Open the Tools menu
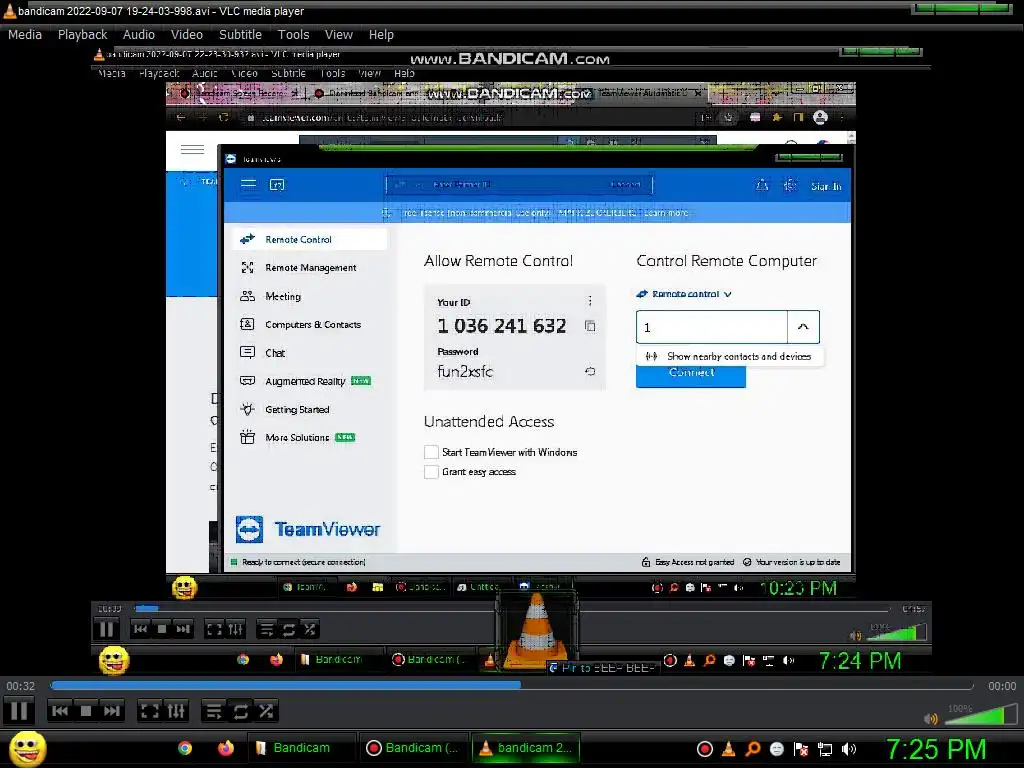Image resolution: width=1024 pixels, height=768 pixels. (x=293, y=35)
